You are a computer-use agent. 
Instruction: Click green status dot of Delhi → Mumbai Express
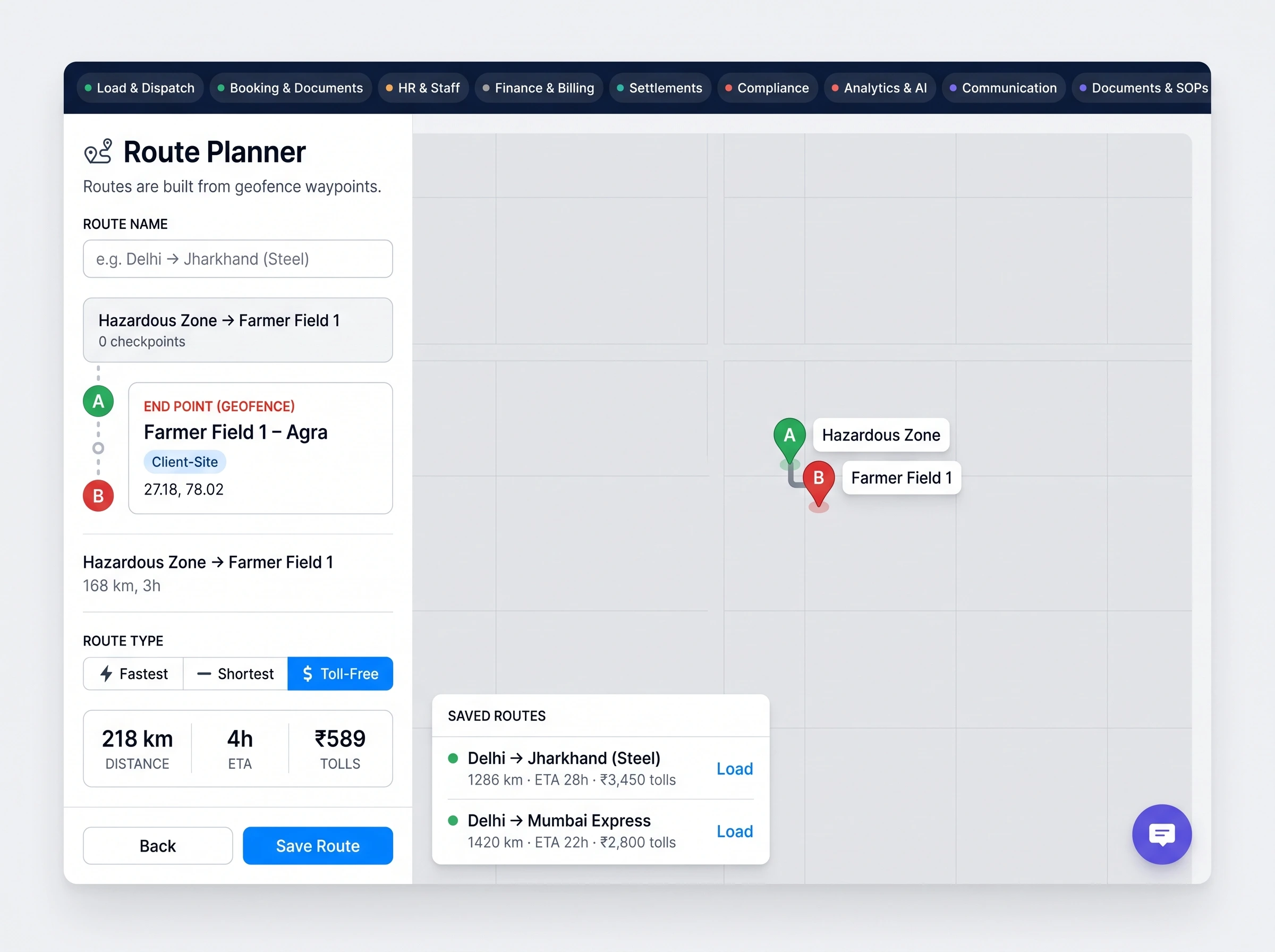[453, 820]
